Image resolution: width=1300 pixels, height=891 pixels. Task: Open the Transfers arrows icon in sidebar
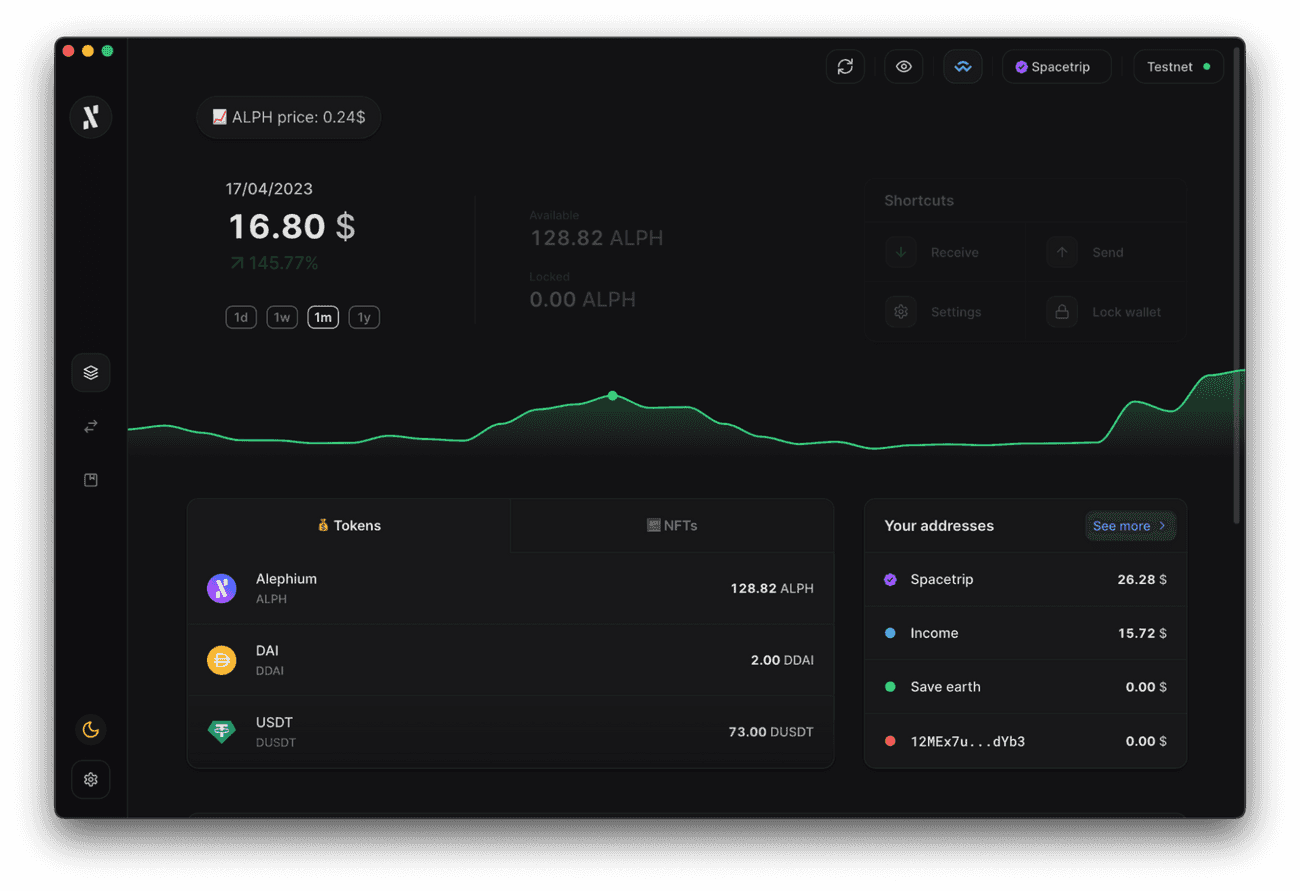point(91,427)
